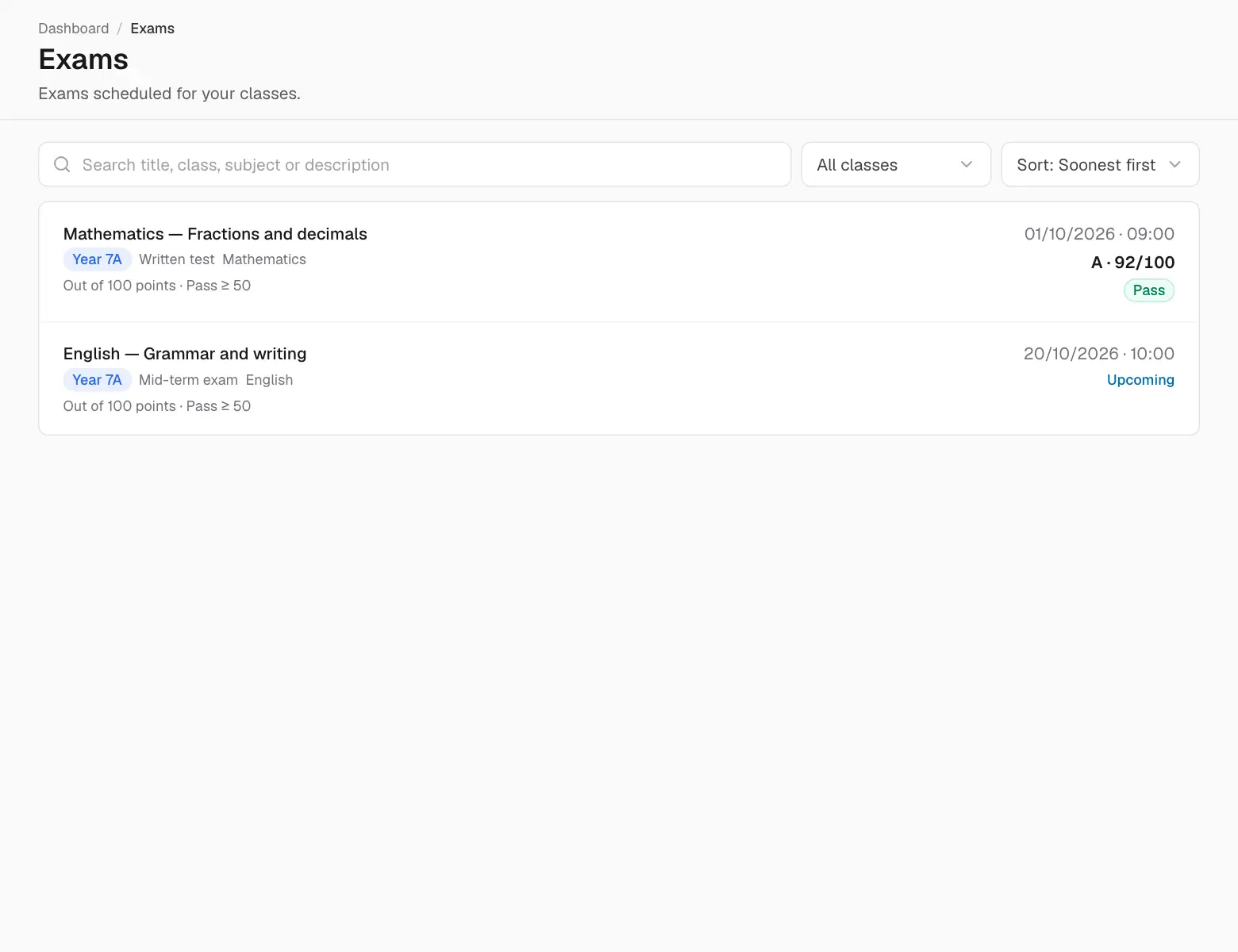Screen dimensions: 1238x952
Task: Click points line under Mathematics exam
Action: coord(157,286)
